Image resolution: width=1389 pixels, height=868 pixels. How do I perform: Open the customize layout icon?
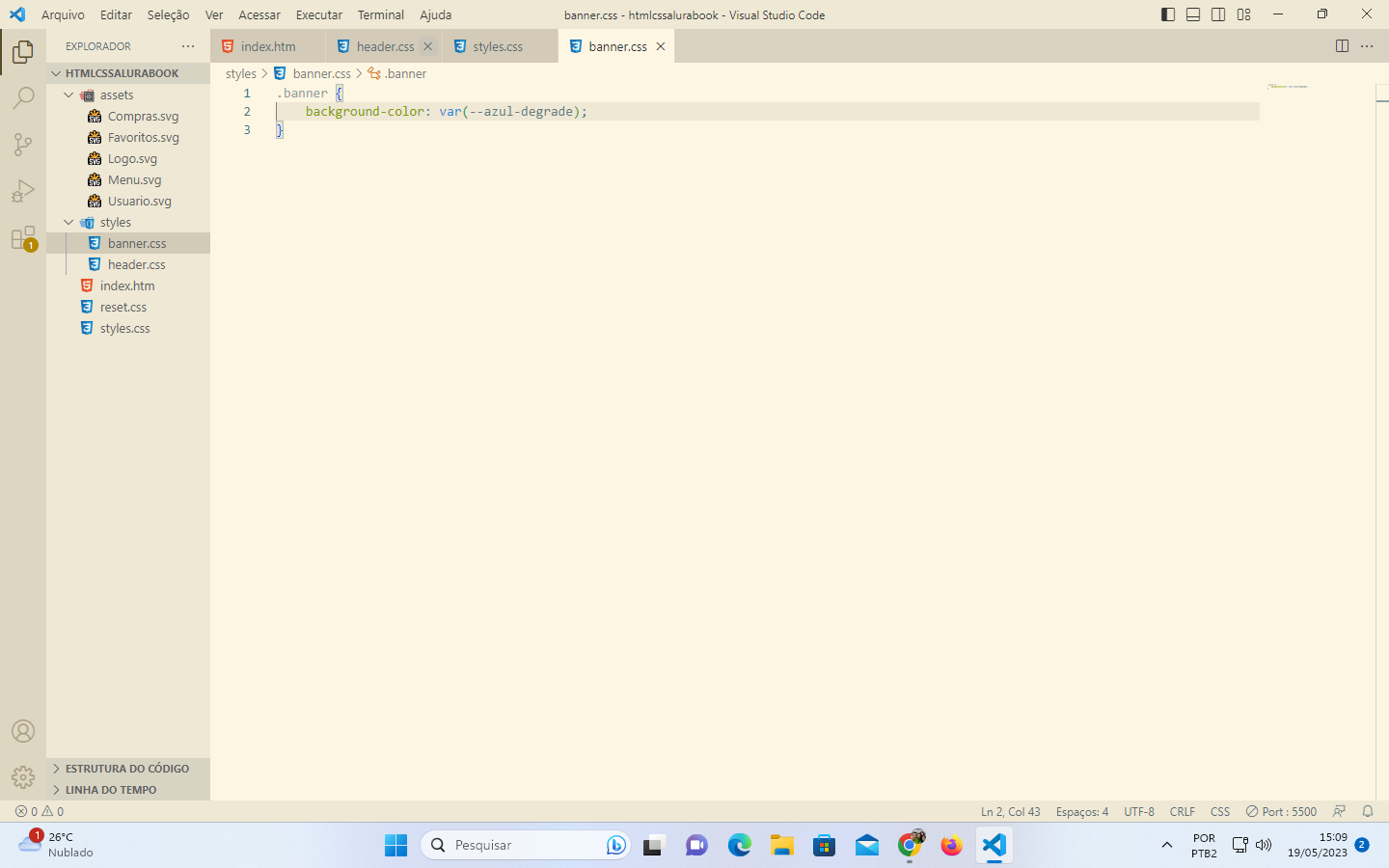point(1244,14)
